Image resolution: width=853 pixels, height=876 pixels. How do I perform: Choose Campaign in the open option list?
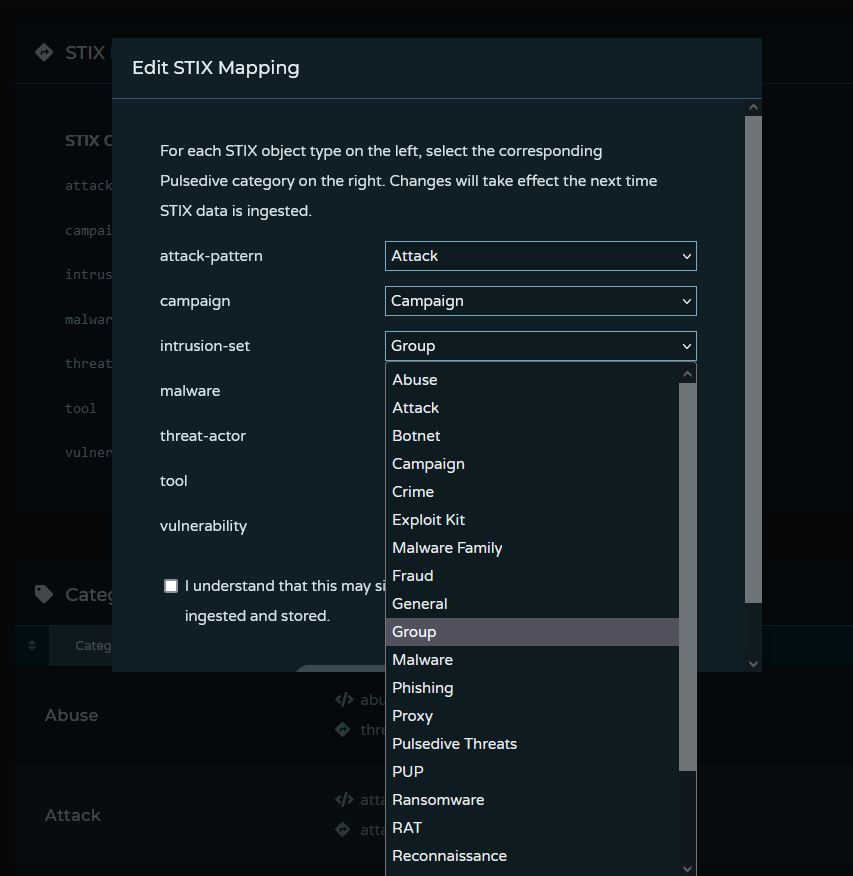pyautogui.click(x=532, y=464)
